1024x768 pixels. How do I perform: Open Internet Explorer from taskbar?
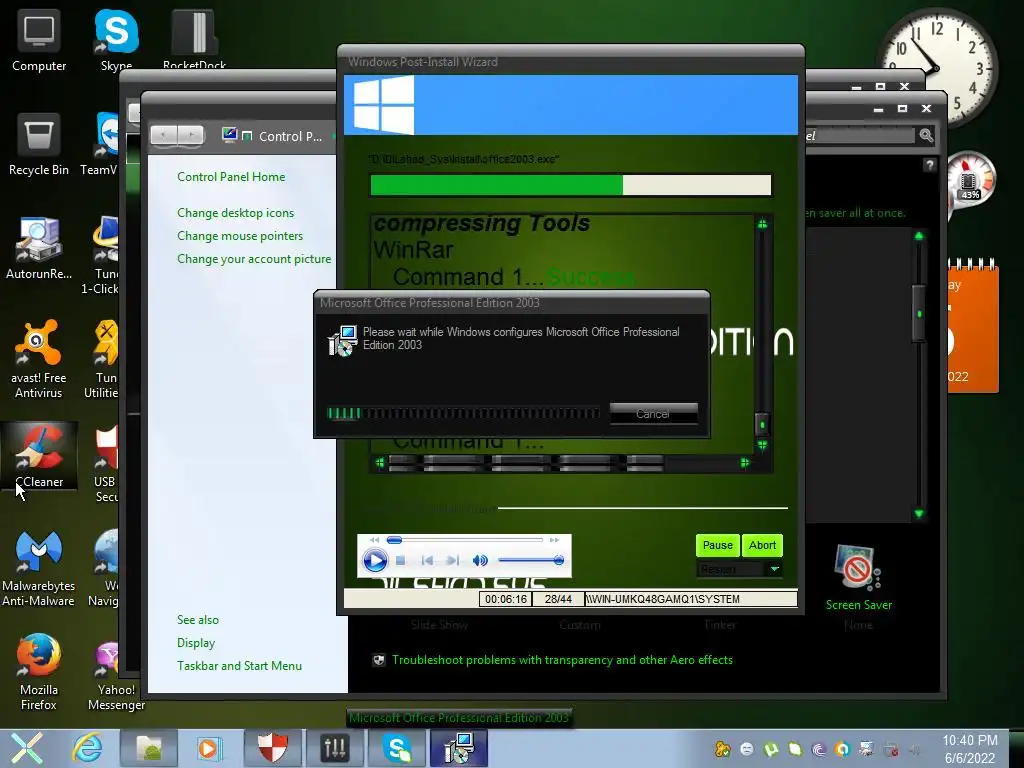88,748
